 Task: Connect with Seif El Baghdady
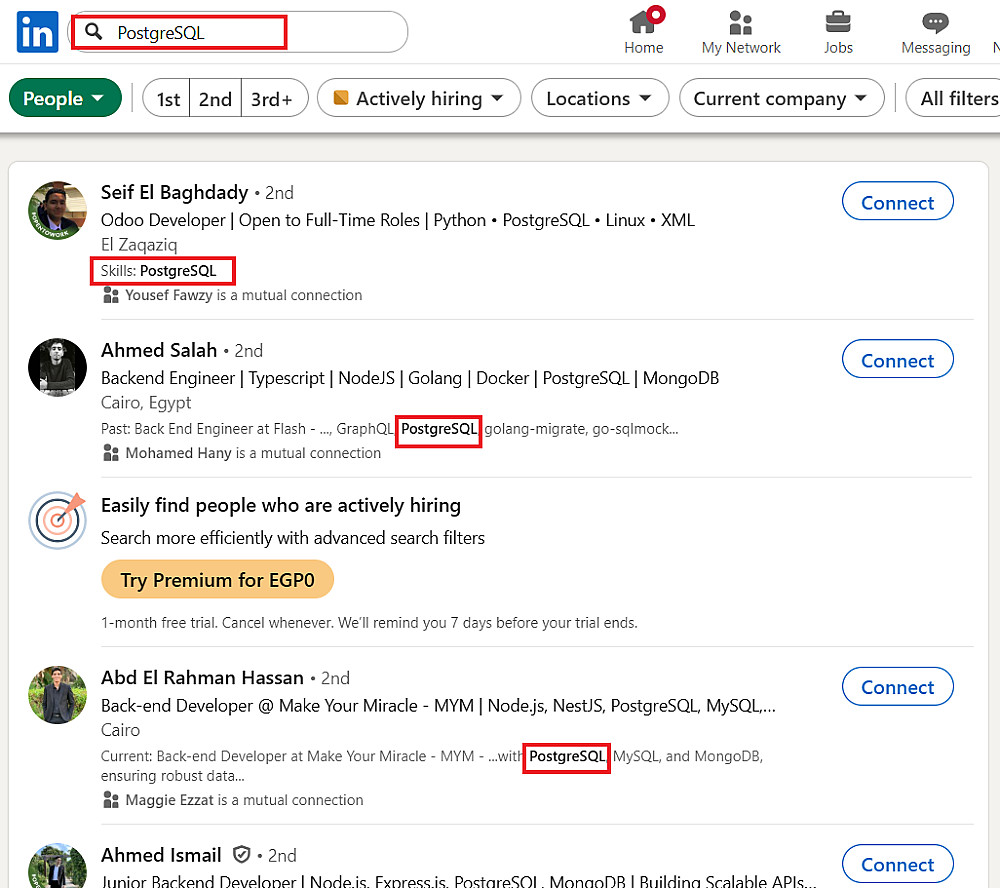[897, 202]
